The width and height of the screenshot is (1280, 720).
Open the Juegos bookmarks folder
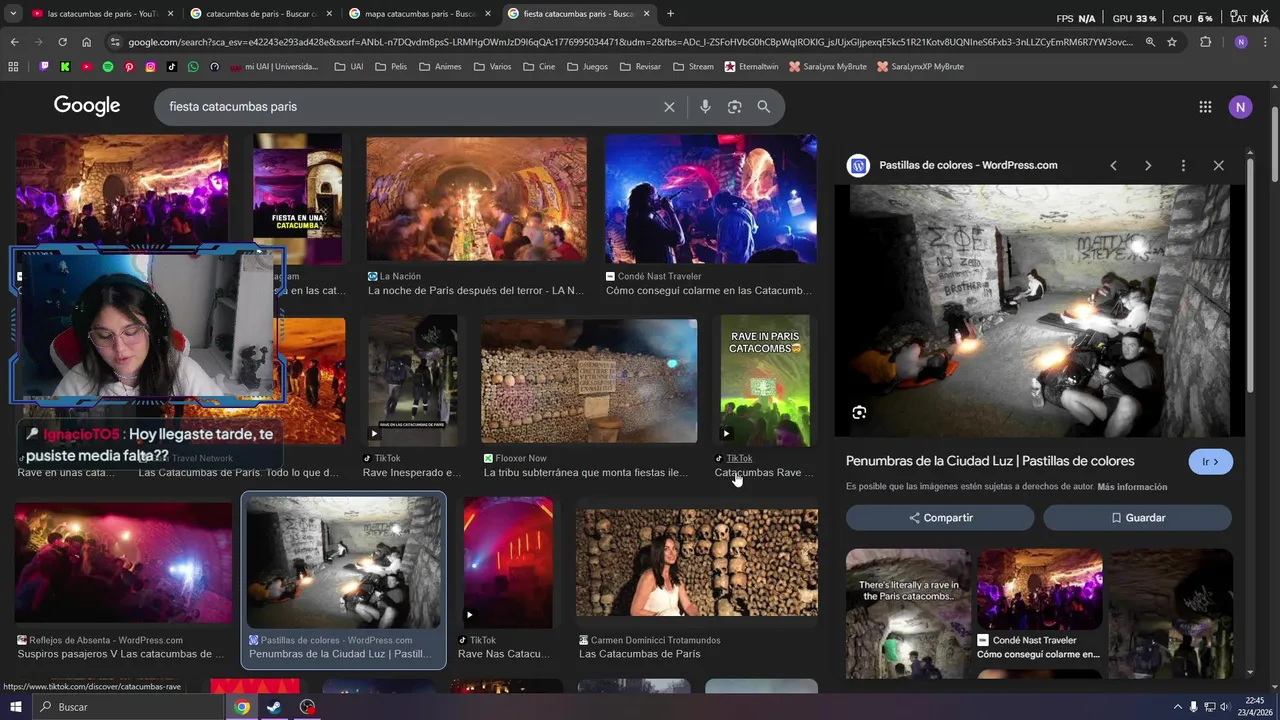pos(587,67)
